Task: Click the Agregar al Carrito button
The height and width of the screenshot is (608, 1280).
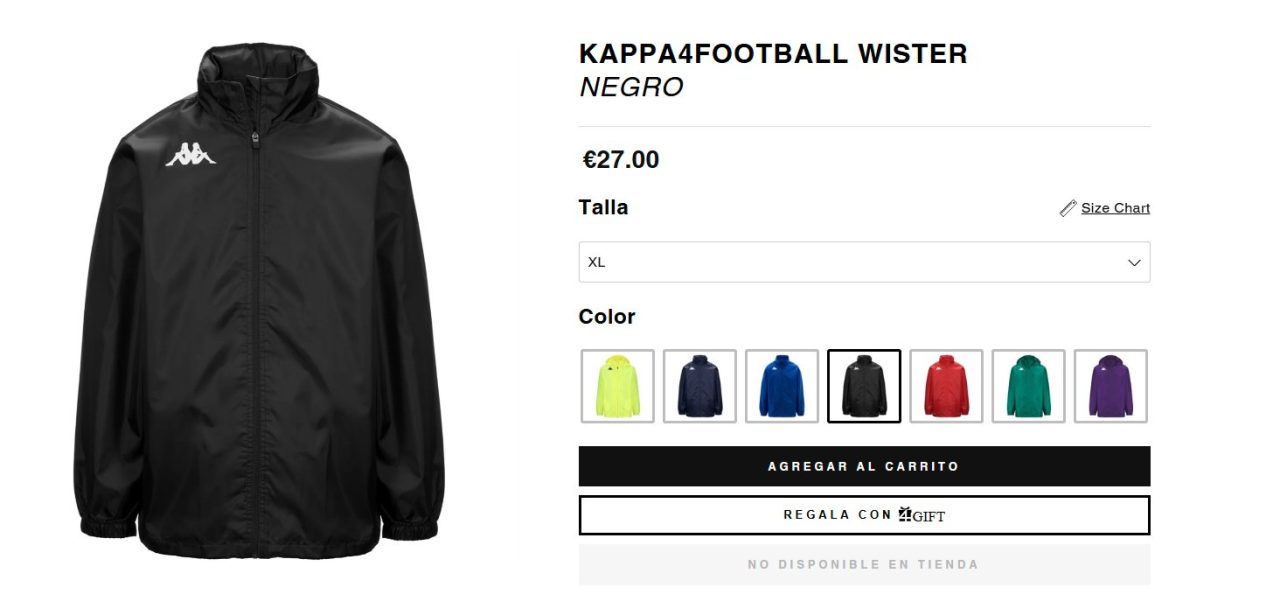Action: (x=864, y=466)
